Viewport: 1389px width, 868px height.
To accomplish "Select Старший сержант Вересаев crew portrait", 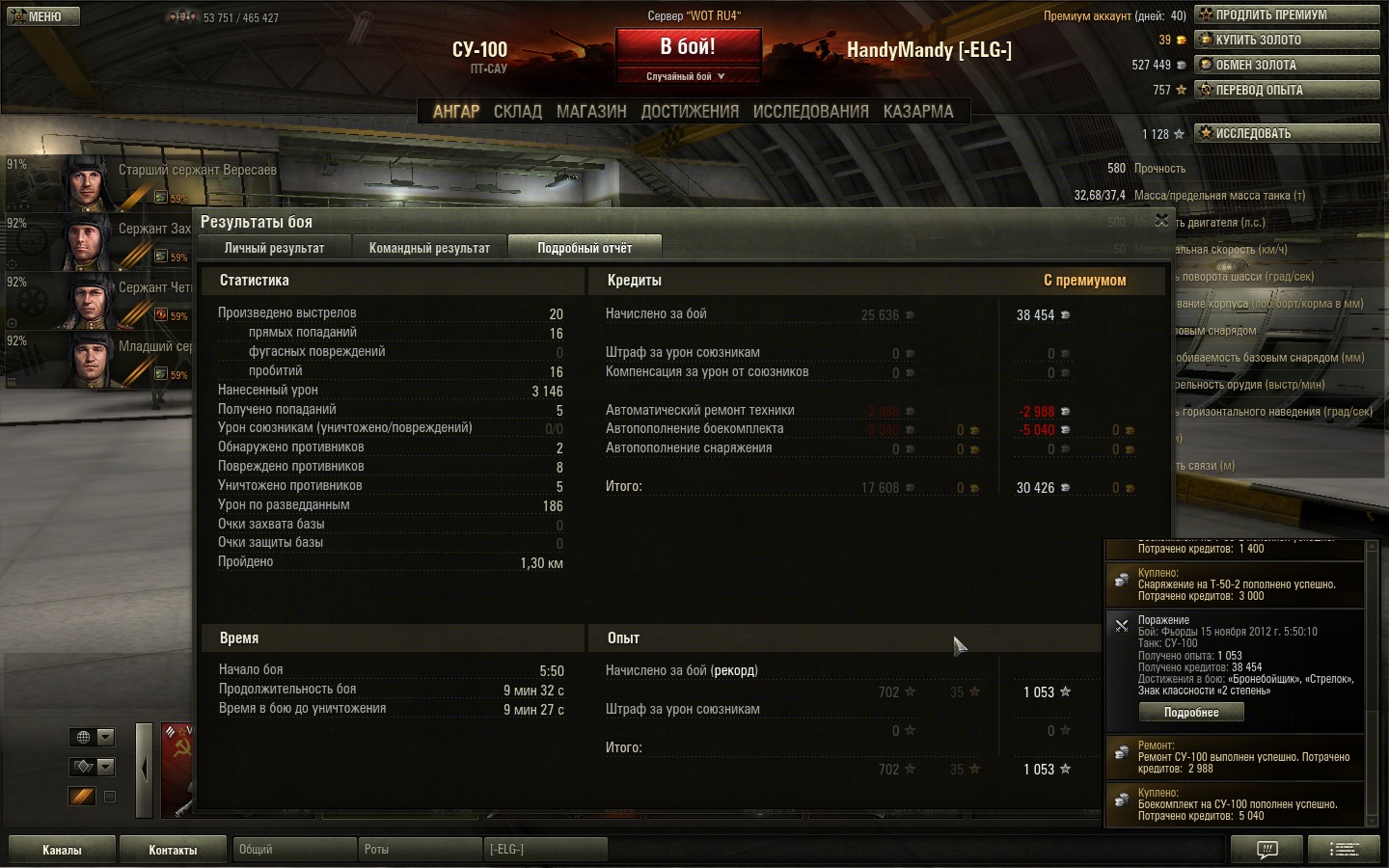I will 87,181.
